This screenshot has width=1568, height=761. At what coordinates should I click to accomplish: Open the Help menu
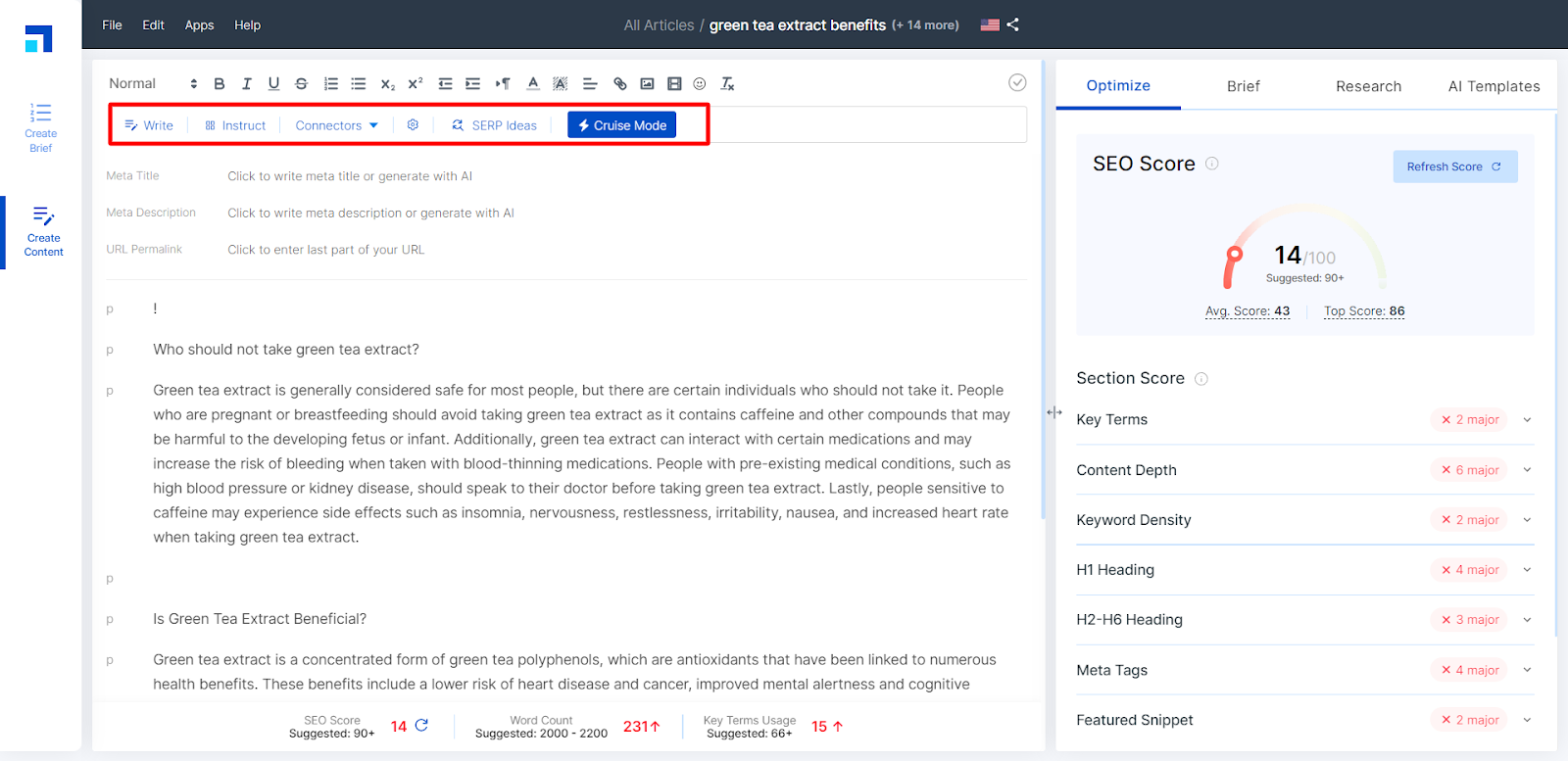pyautogui.click(x=247, y=24)
